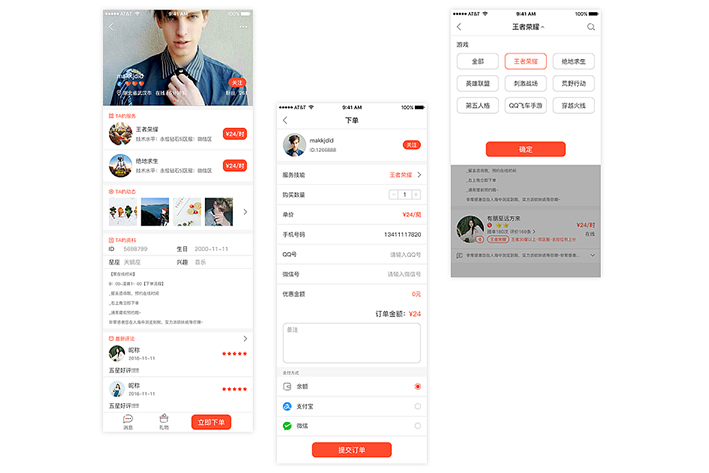Tap the first review's five-star rating
Screen dimensions: 709x473
[235, 354]
